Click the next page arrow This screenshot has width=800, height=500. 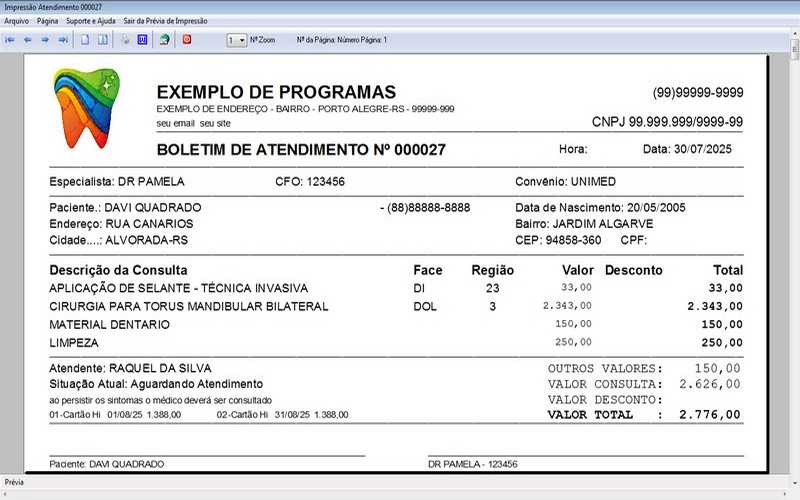click(45, 40)
